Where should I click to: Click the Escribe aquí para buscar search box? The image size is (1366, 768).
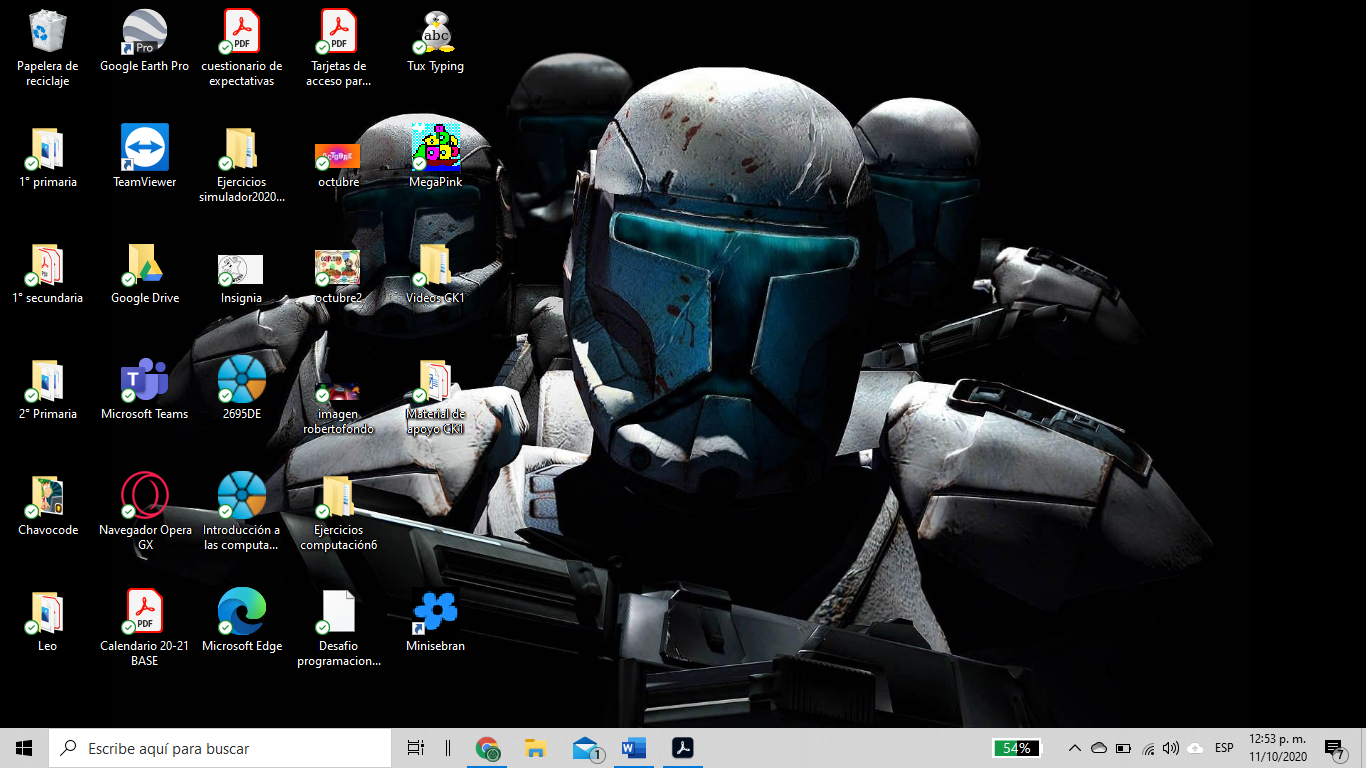pos(220,748)
